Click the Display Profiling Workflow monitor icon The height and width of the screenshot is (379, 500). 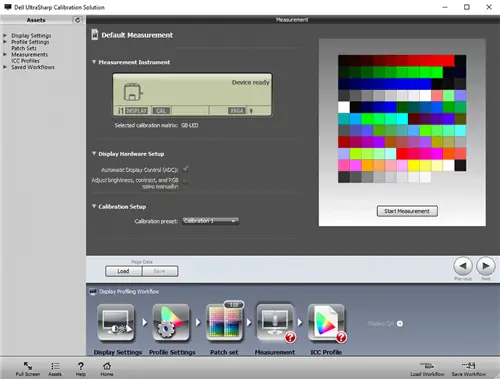93,292
